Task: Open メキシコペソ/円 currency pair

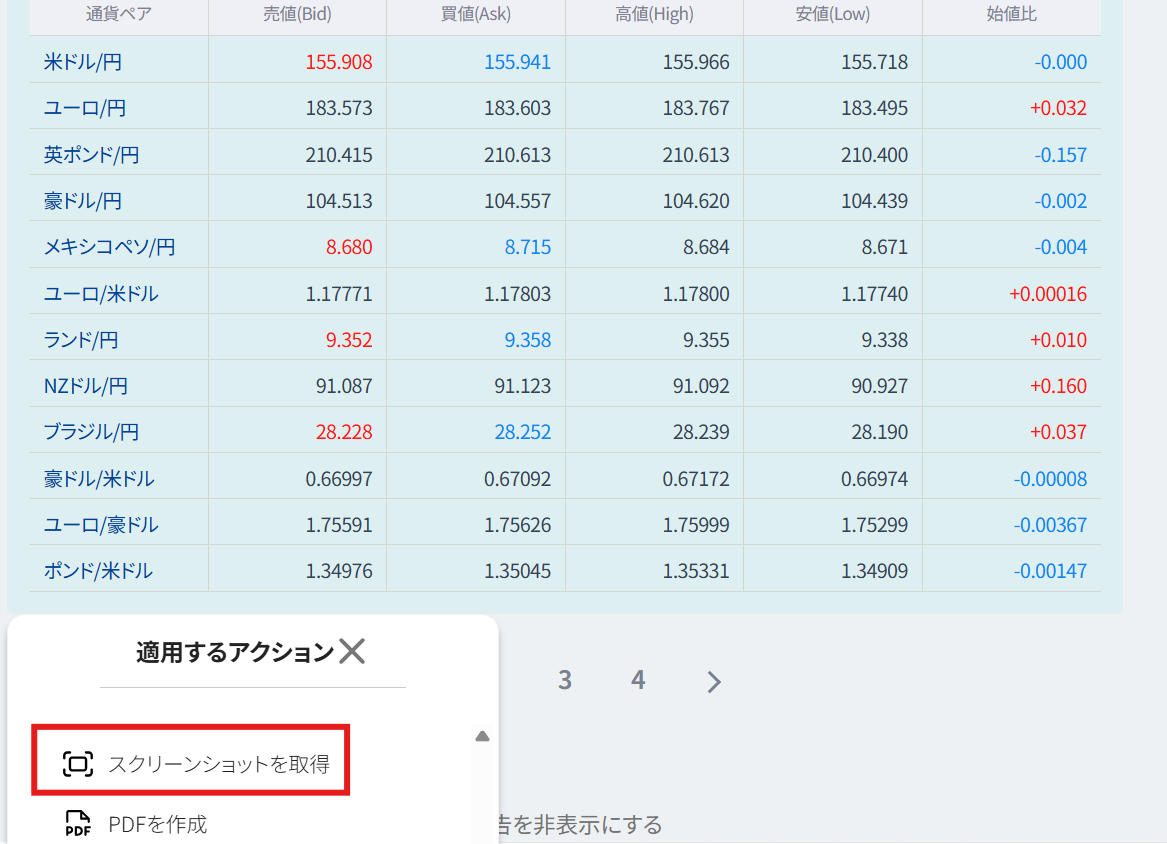Action: 109,247
